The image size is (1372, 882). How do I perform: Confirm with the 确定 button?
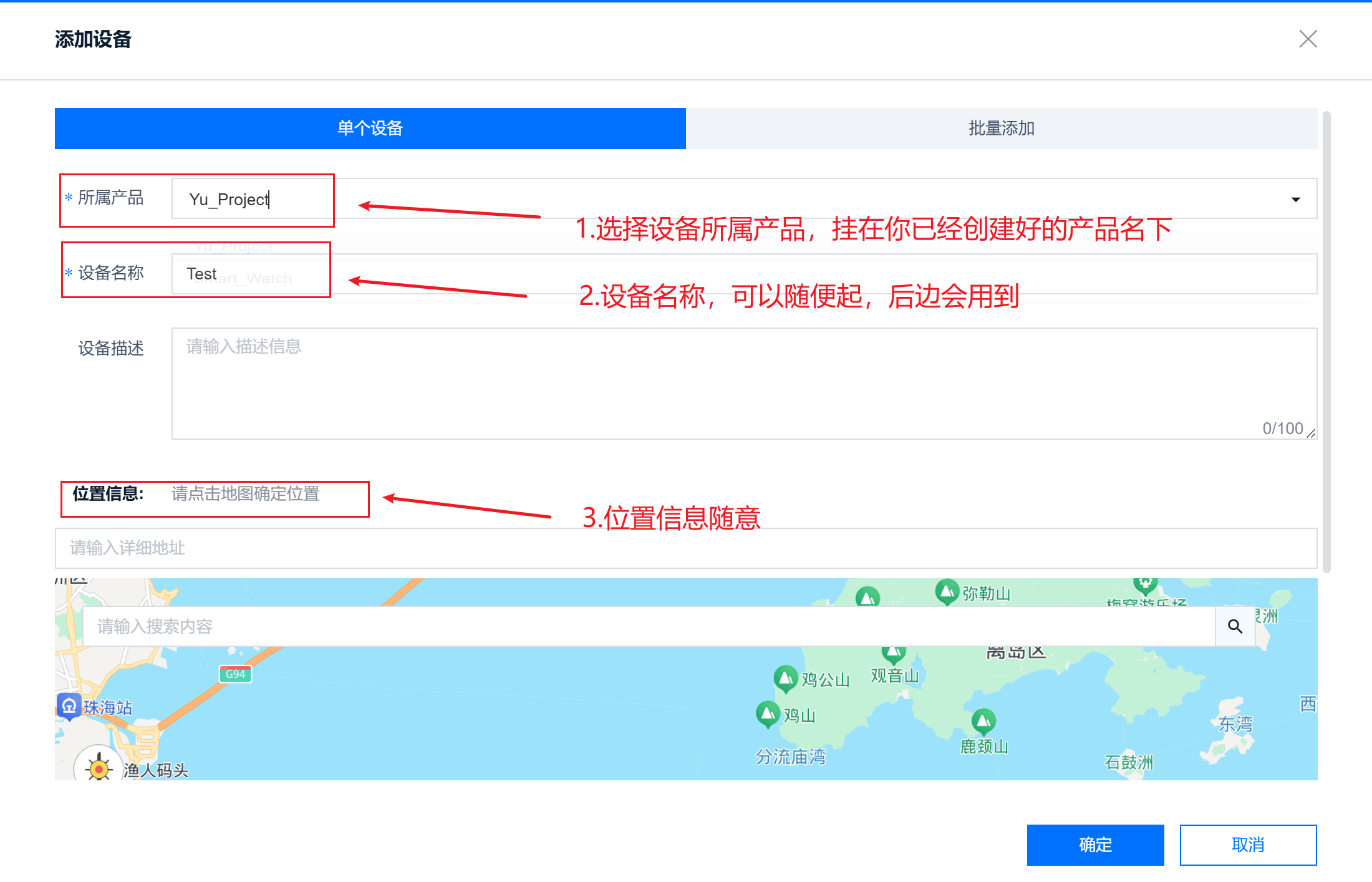click(x=1095, y=845)
